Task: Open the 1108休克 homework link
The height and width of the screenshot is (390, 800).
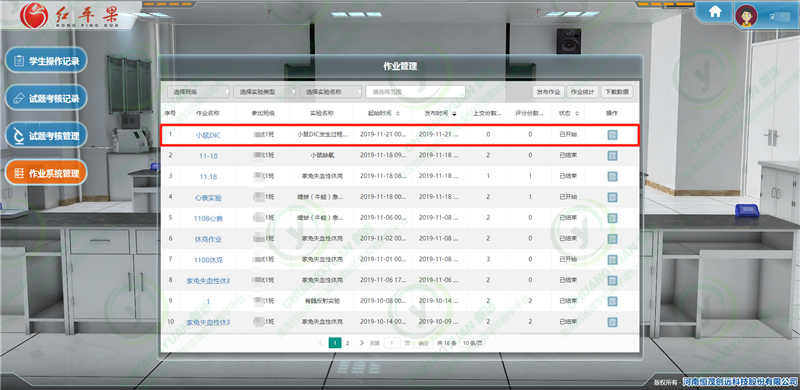Action: [208, 260]
